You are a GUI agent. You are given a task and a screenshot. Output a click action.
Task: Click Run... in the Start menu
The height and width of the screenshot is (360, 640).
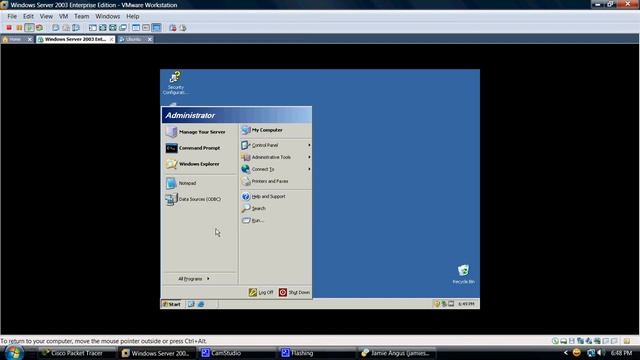(276, 220)
